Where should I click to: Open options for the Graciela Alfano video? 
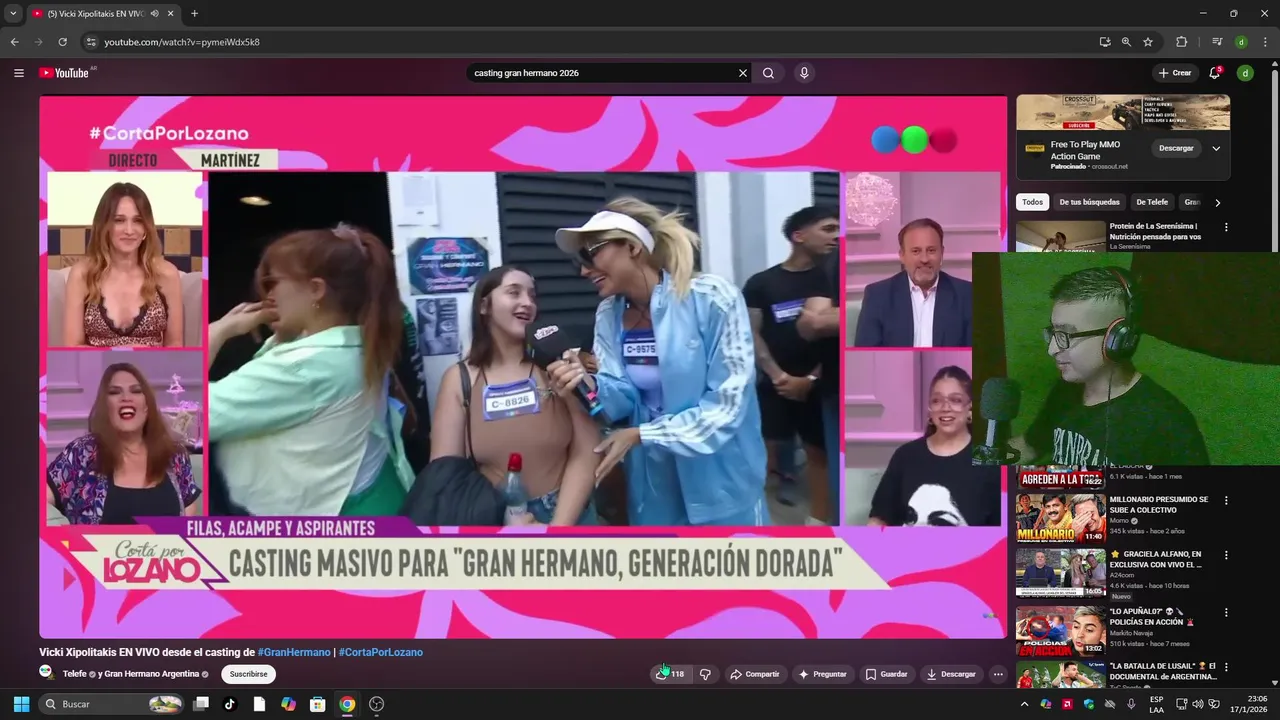(x=1226, y=555)
